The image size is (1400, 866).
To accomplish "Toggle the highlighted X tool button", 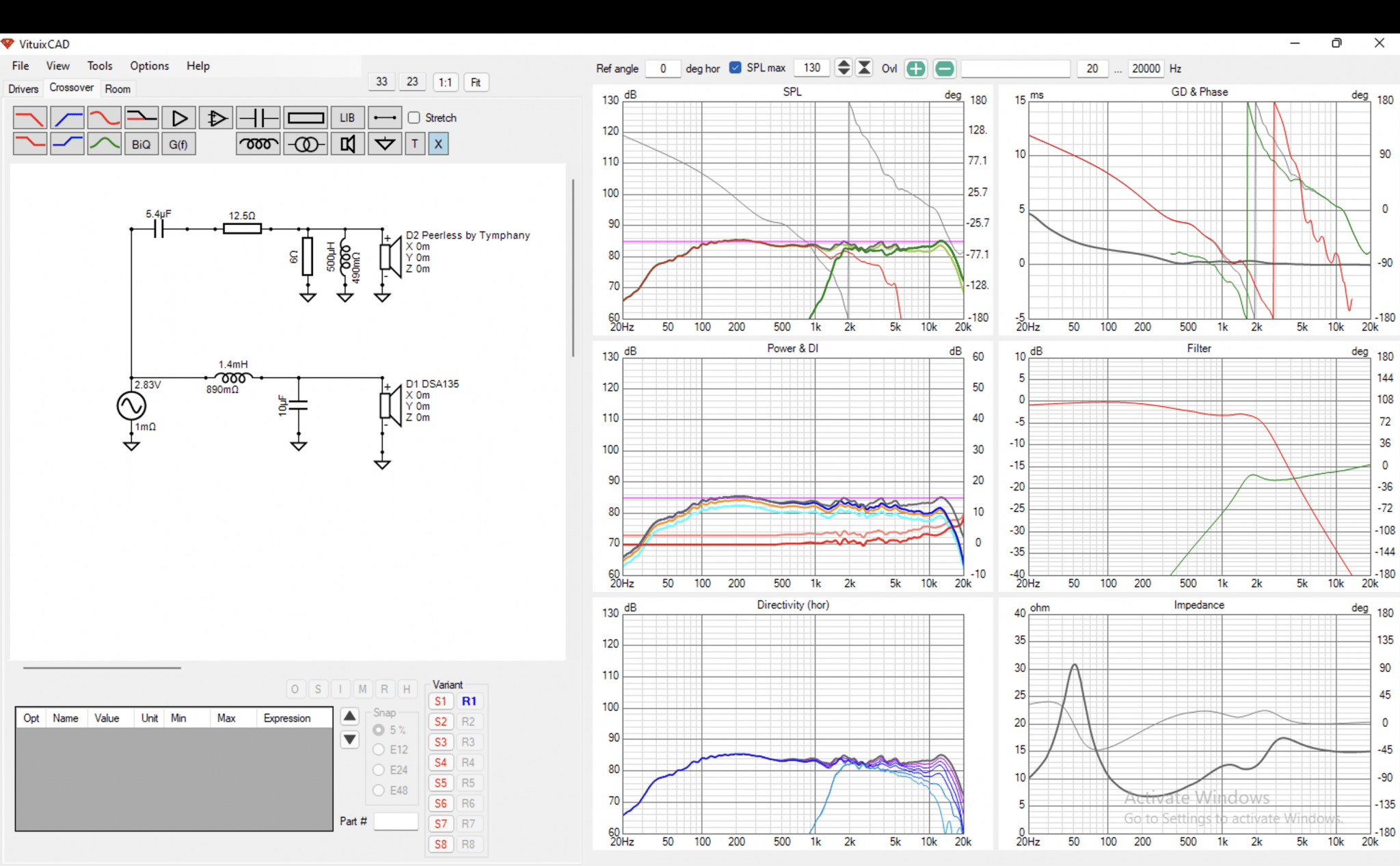I will pos(438,144).
